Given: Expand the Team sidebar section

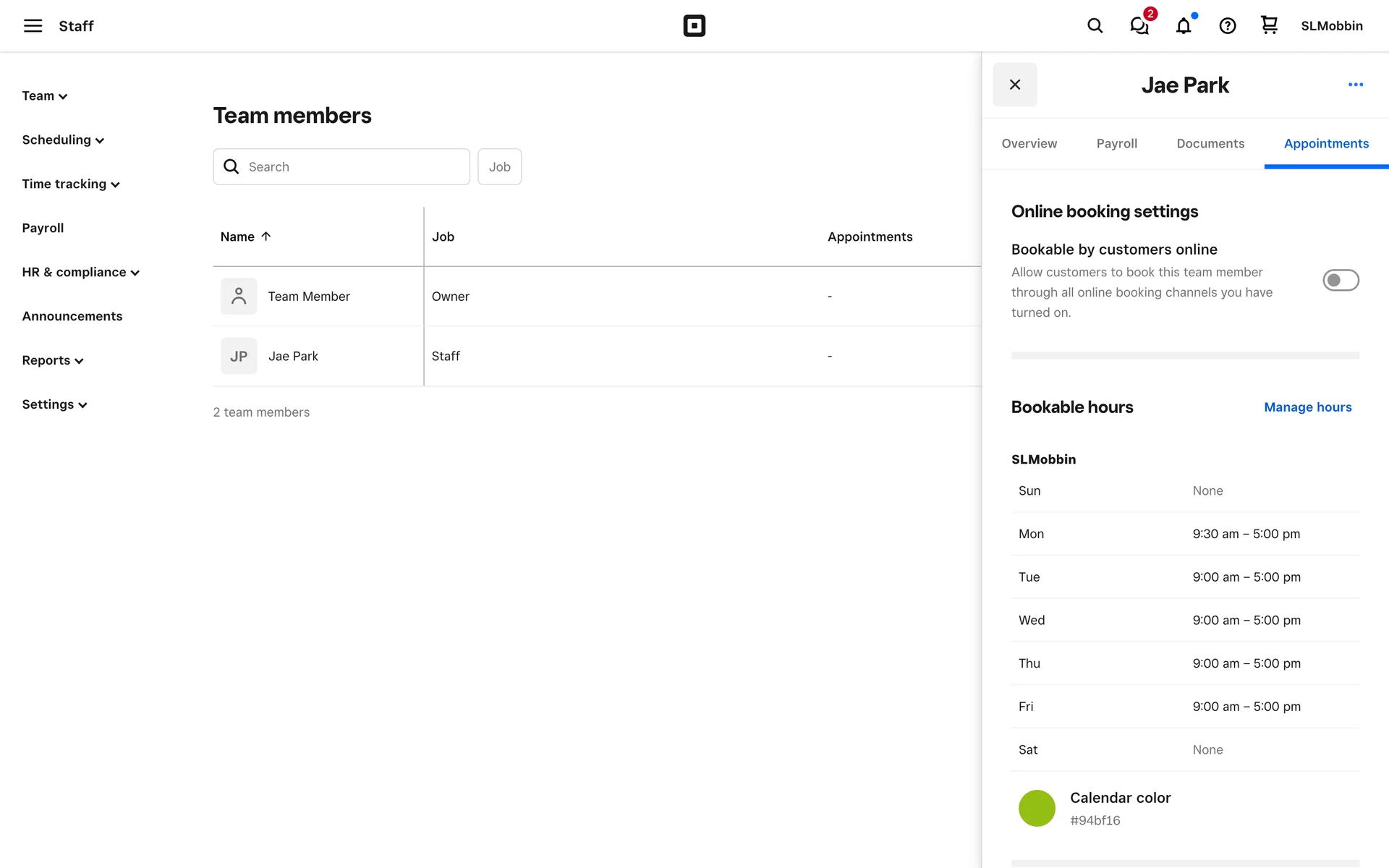Looking at the screenshot, I should click(x=44, y=96).
